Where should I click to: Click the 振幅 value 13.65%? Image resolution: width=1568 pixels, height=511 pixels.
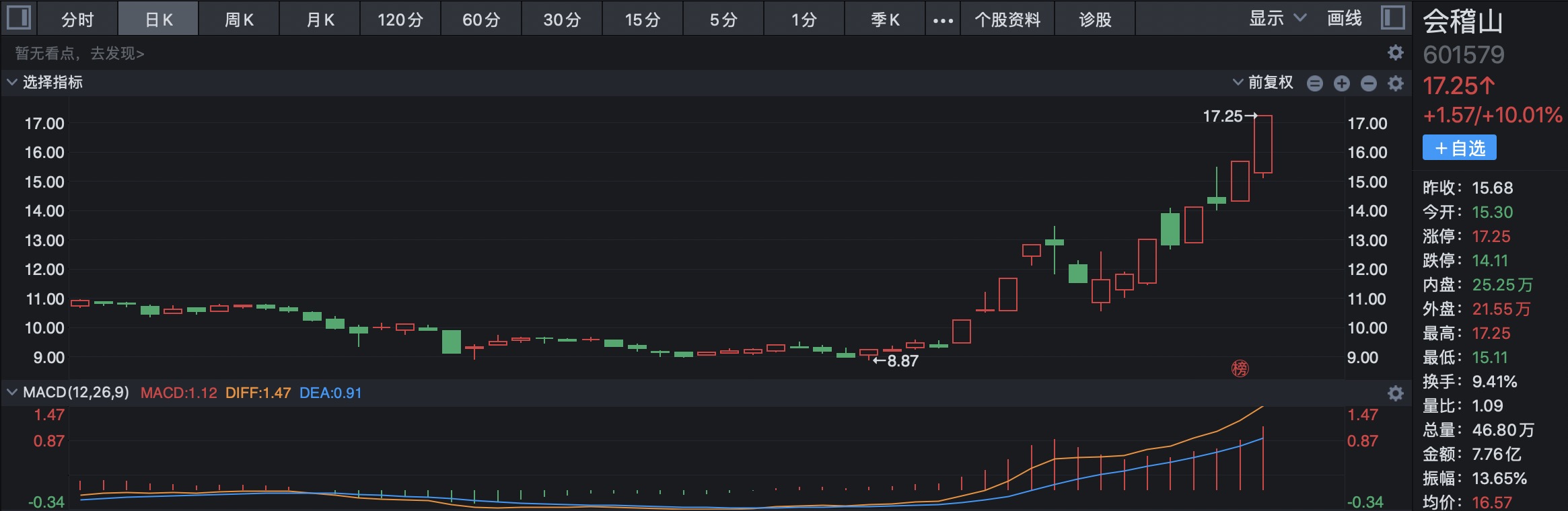point(1499,478)
